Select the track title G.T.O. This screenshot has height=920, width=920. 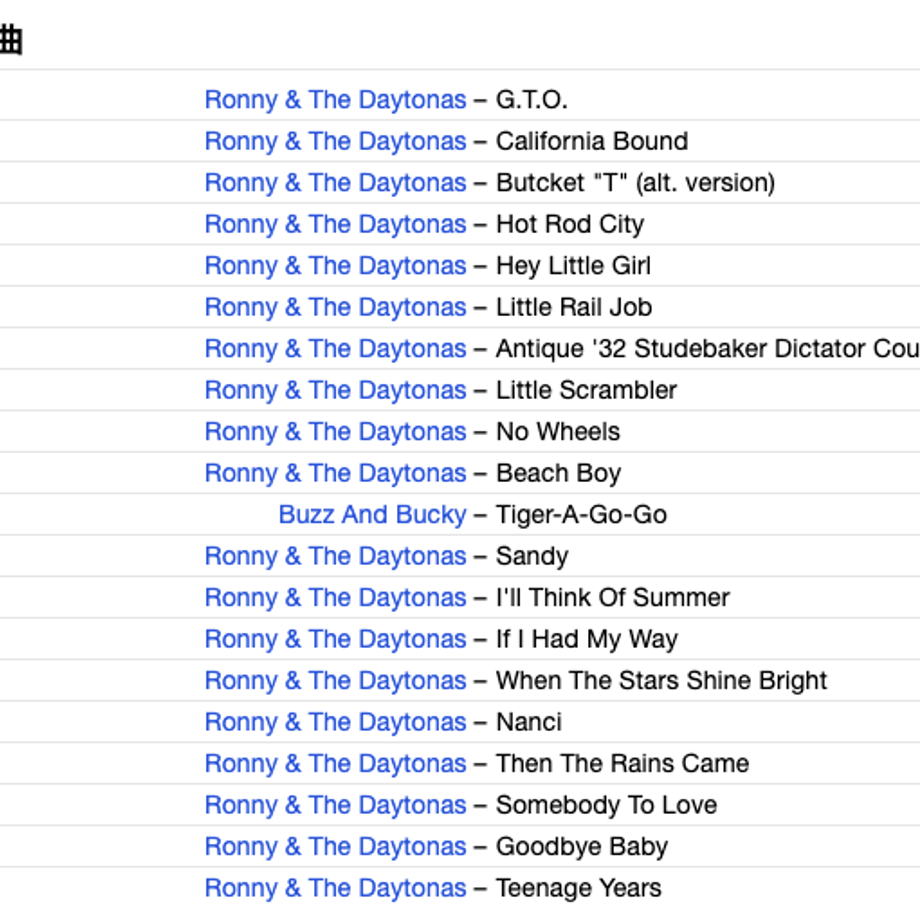532,100
